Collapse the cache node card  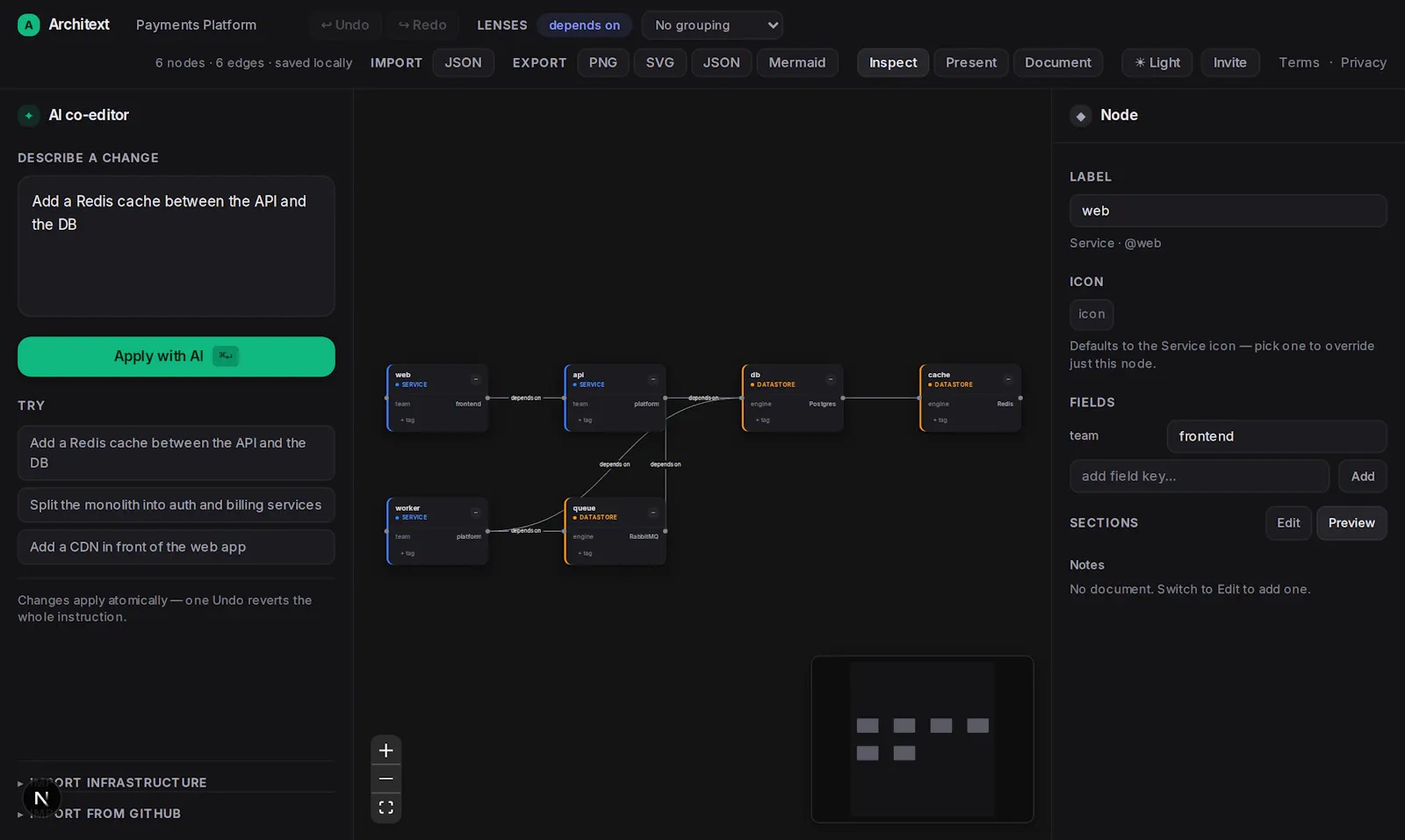click(1008, 379)
